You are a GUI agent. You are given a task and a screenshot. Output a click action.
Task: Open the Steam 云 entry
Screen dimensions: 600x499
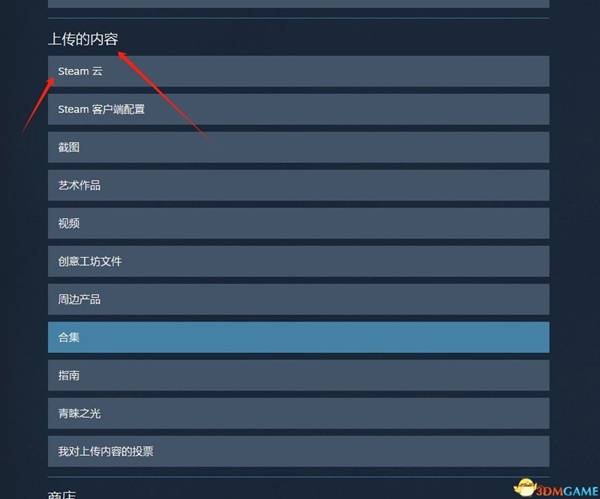(298, 71)
